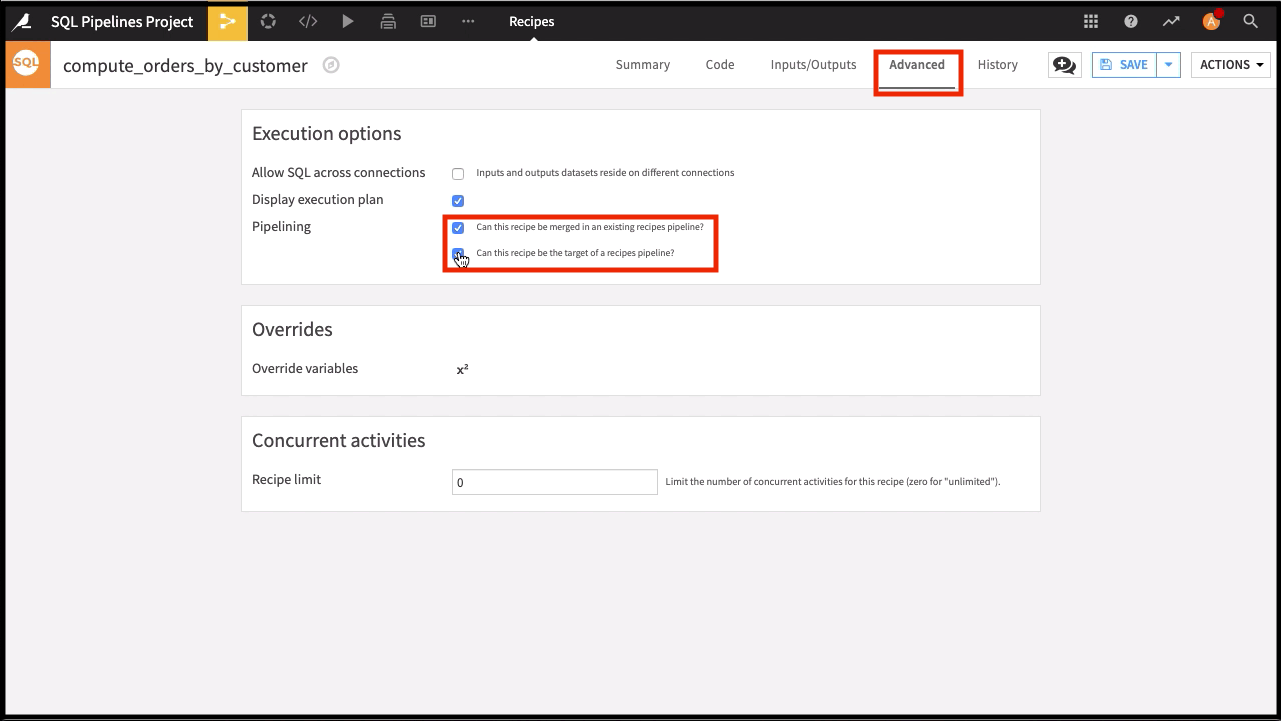The height and width of the screenshot is (721, 1281).
Task: Expand the three-dots more menu
Action: tap(468, 22)
